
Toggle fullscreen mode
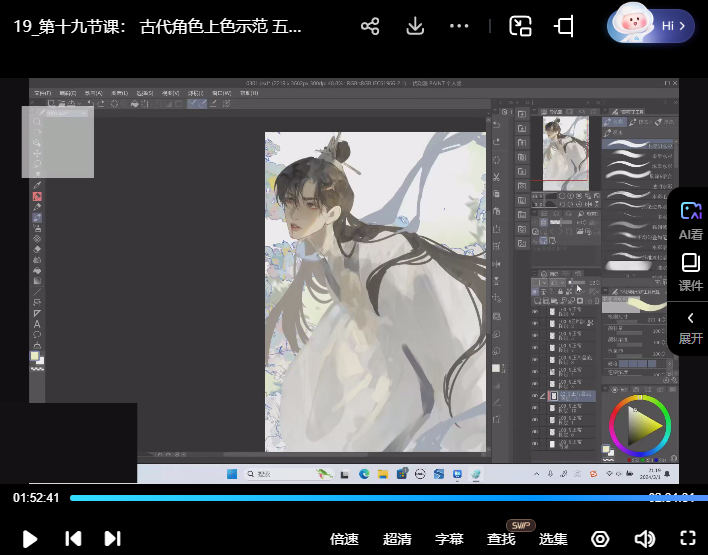point(687,539)
